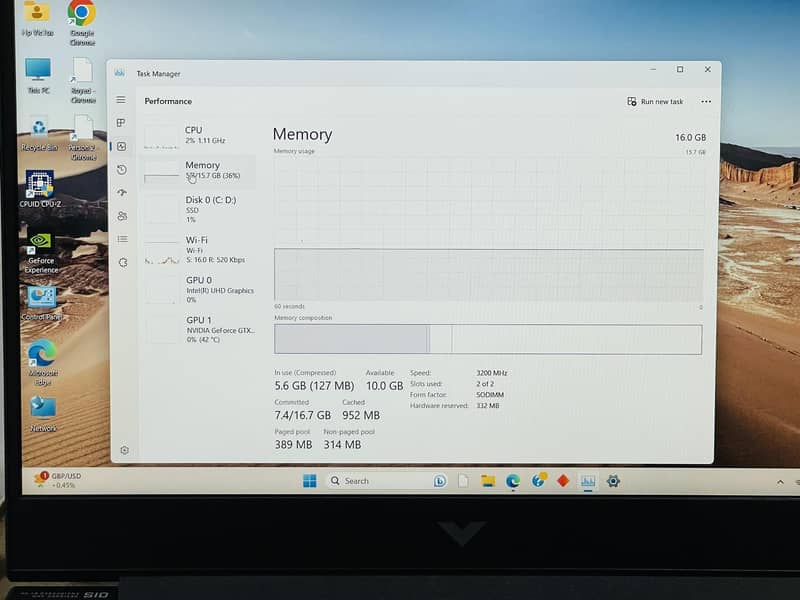
Task: Select GPU 1 NVIDIA GeForce GTX entry
Action: tap(200, 329)
